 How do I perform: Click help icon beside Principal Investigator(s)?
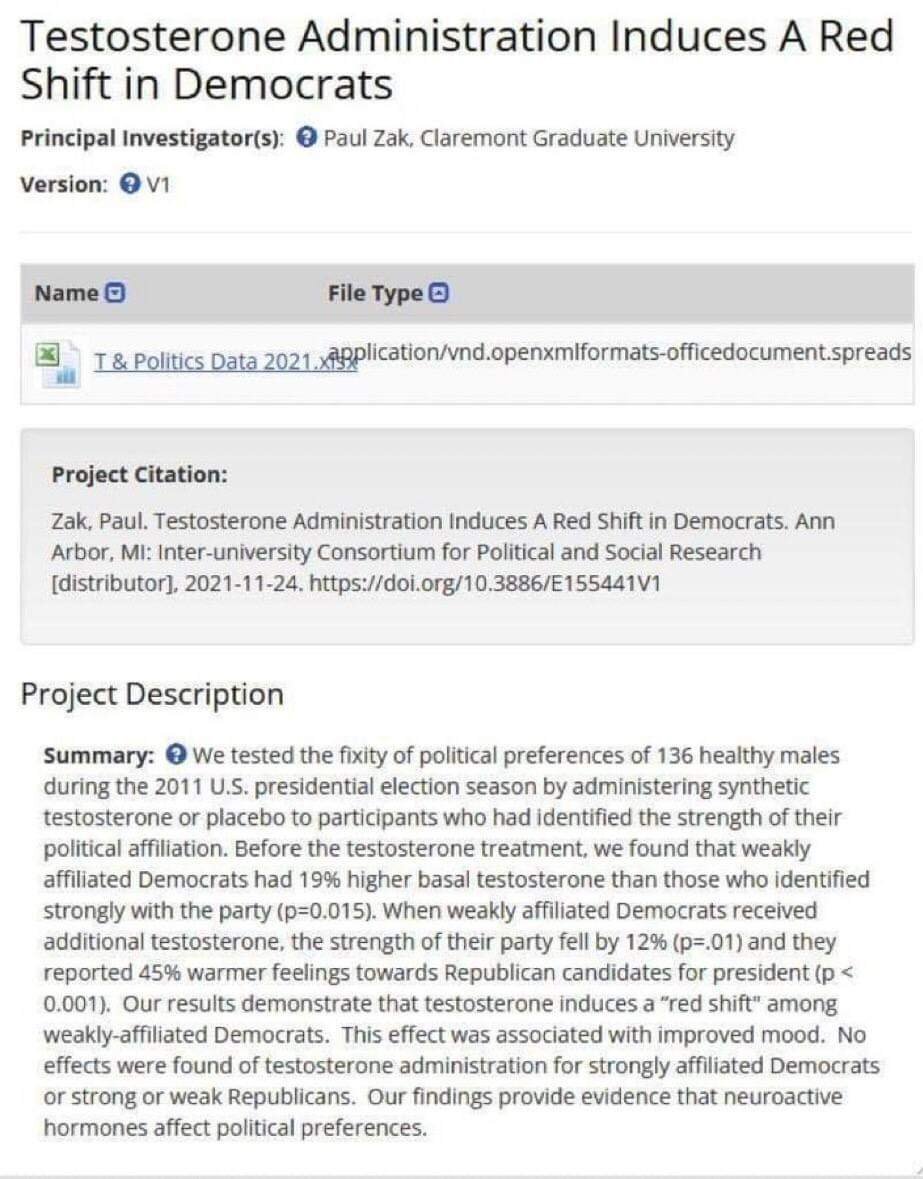pyautogui.click(x=308, y=139)
